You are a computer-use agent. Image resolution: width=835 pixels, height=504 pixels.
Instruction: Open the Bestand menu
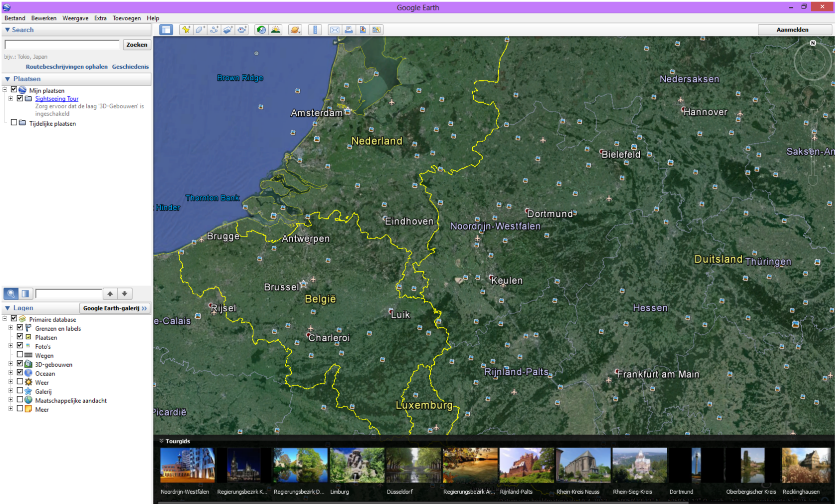coord(15,18)
